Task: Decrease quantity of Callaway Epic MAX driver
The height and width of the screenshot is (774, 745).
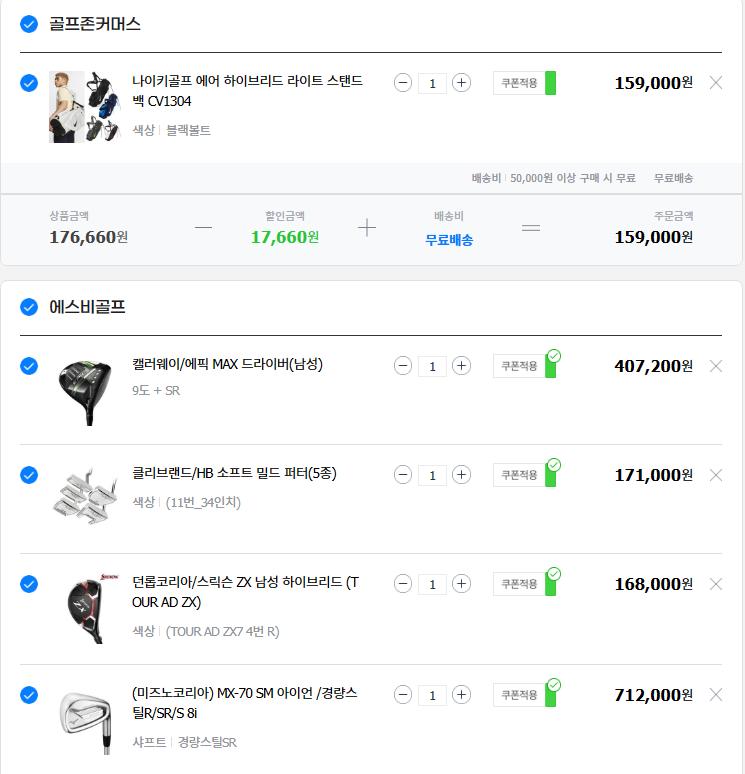Action: 403,366
